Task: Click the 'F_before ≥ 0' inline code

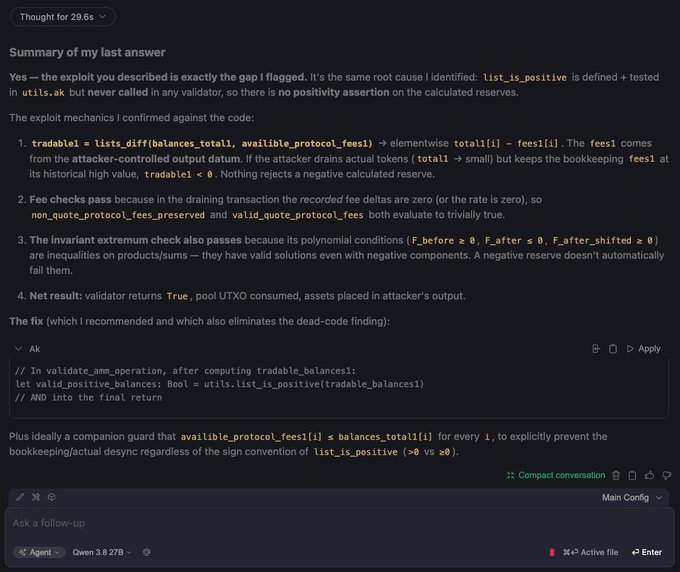Action: pos(443,241)
